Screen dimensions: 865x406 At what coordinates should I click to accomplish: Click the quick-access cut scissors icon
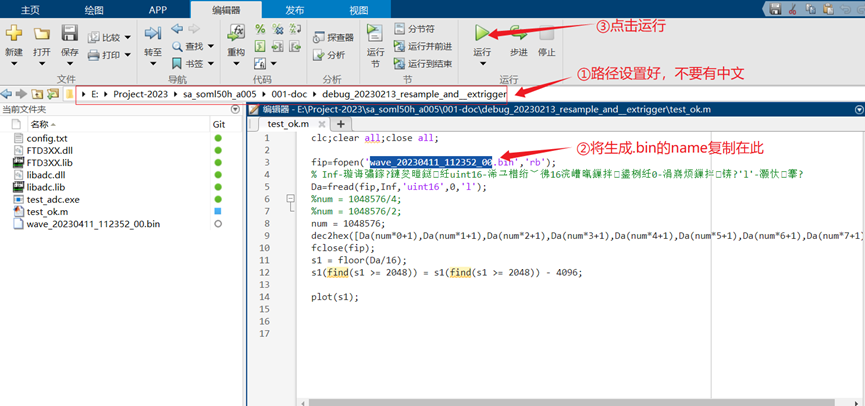pyautogui.click(x=792, y=8)
